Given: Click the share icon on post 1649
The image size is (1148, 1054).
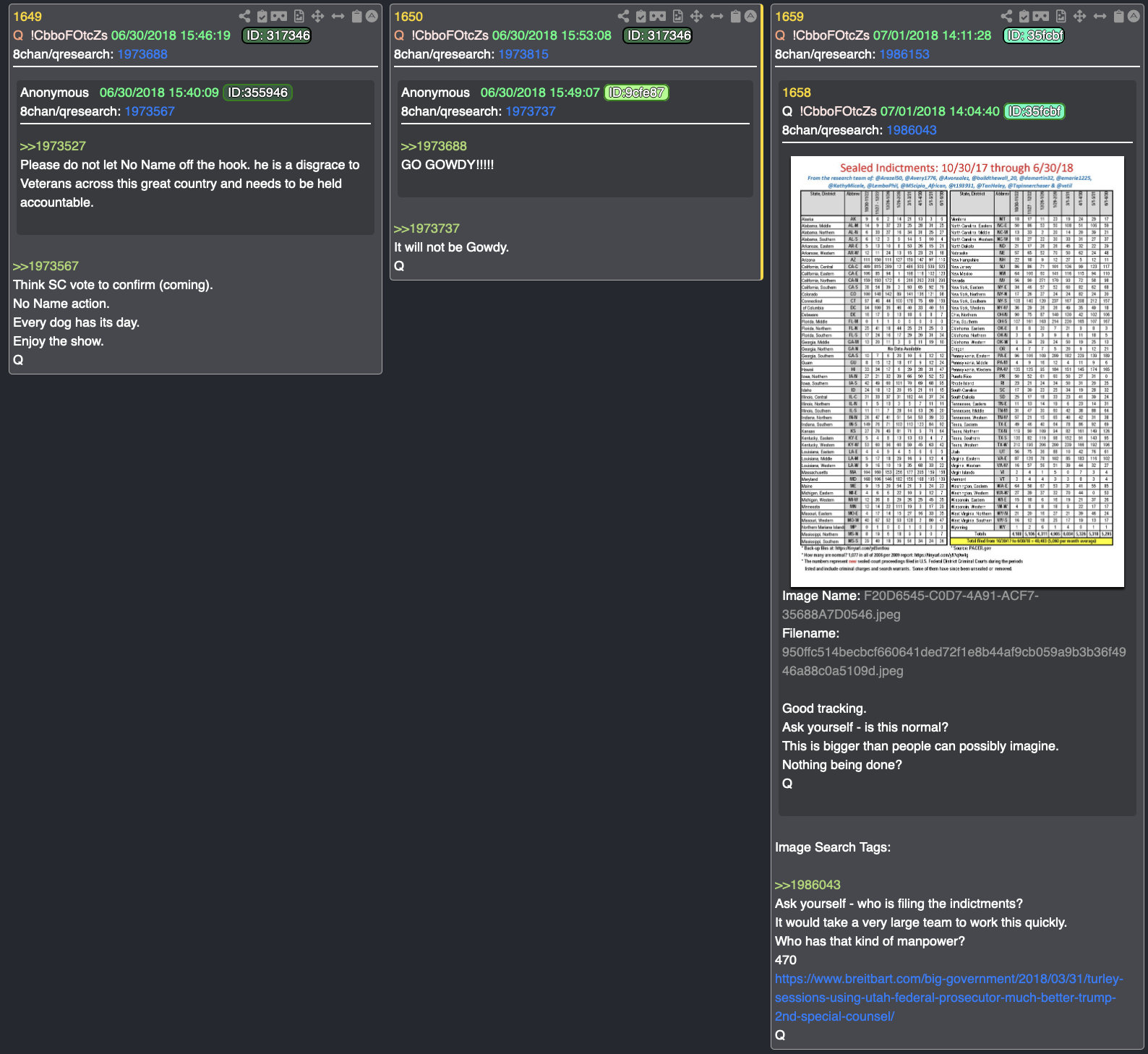Looking at the screenshot, I should tap(244, 16).
